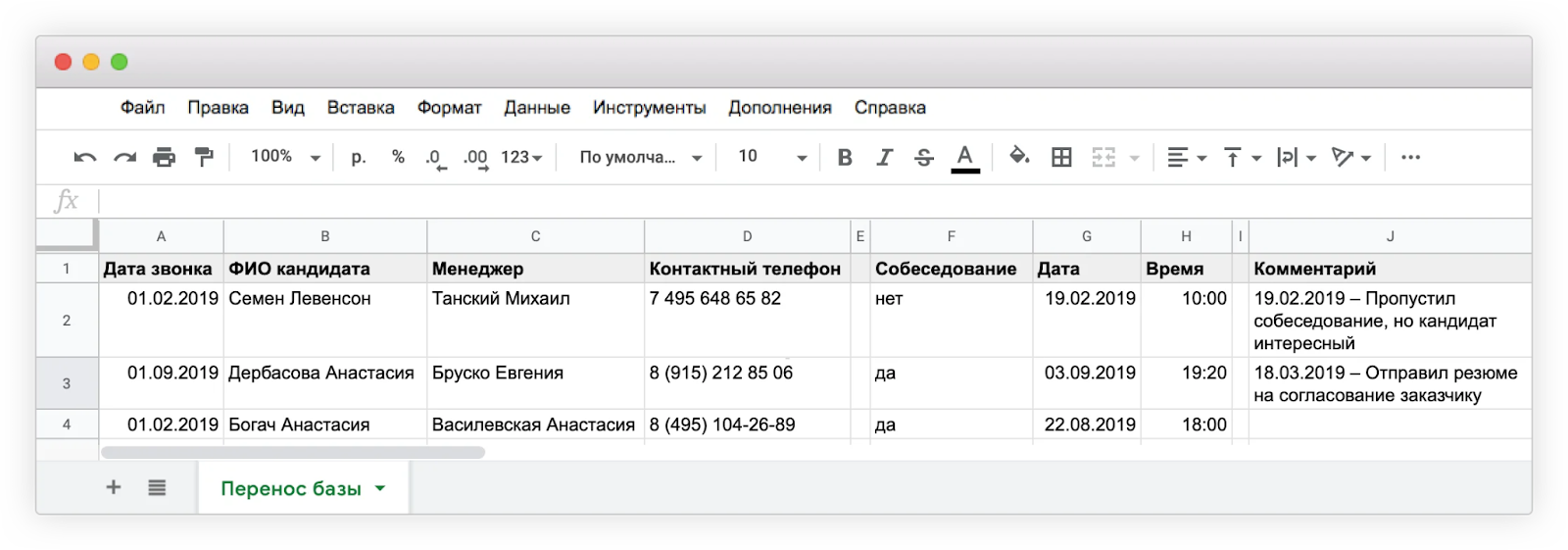1568x550 pixels.
Task: Expand the 100% zoom dropdown
Action: click(285, 157)
